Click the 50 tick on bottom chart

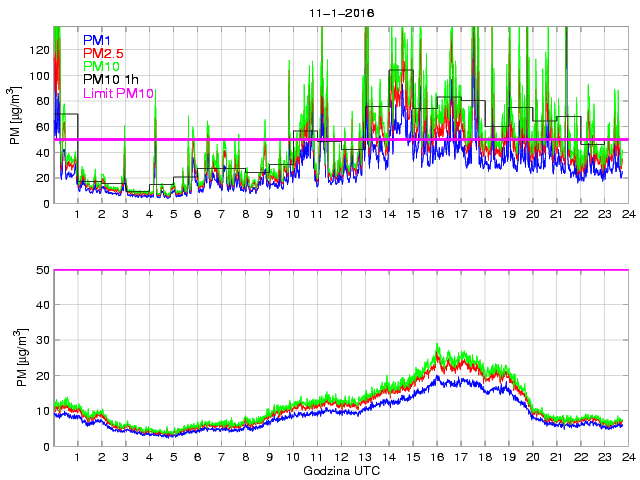point(43,270)
